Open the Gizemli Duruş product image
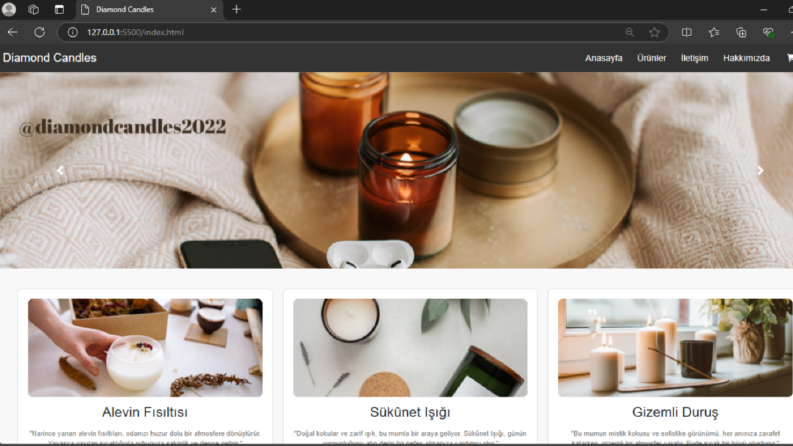793x446 pixels. coord(675,347)
